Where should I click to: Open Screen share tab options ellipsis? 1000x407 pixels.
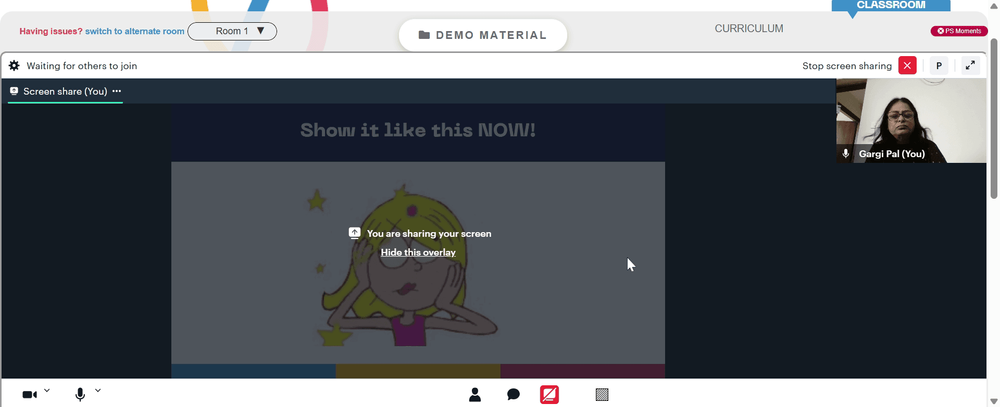(117, 91)
